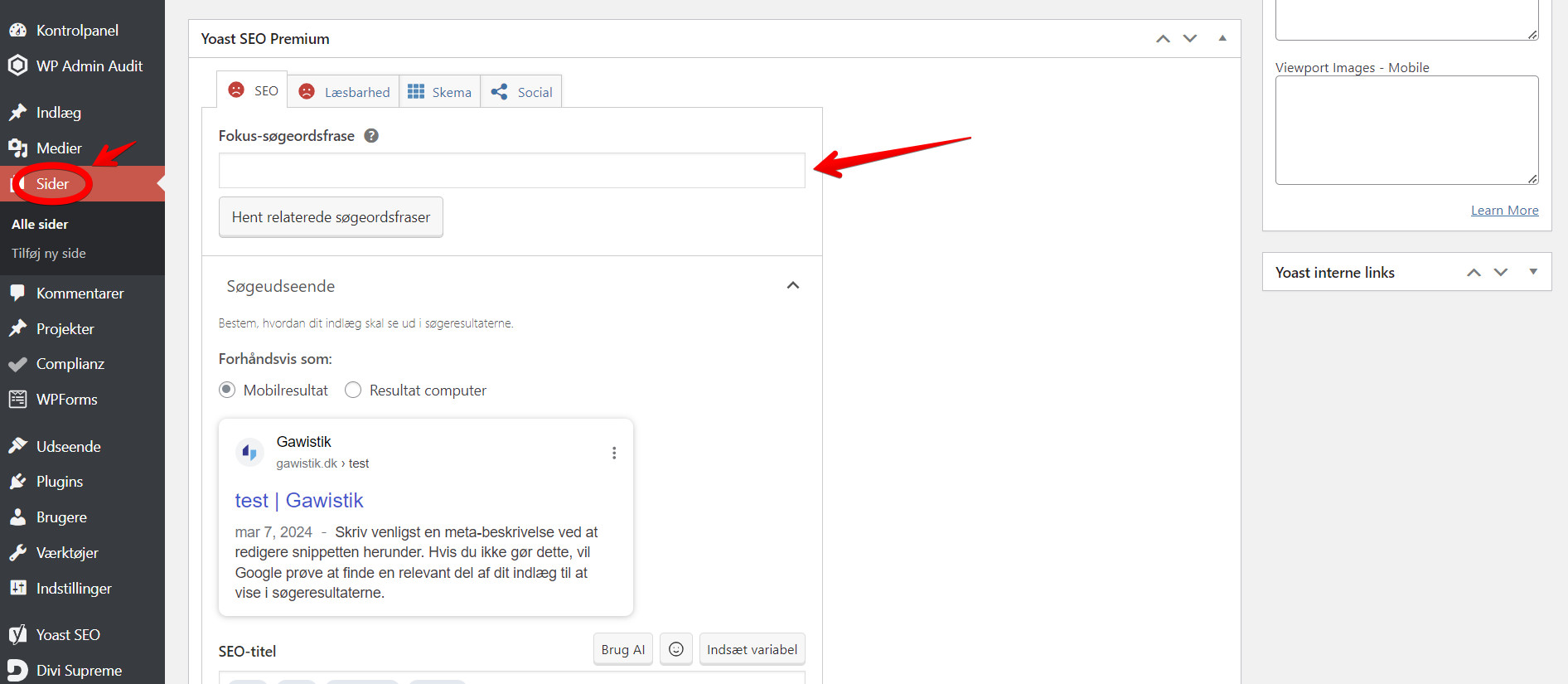Expand the Yoast interne links panel

pos(1533,272)
